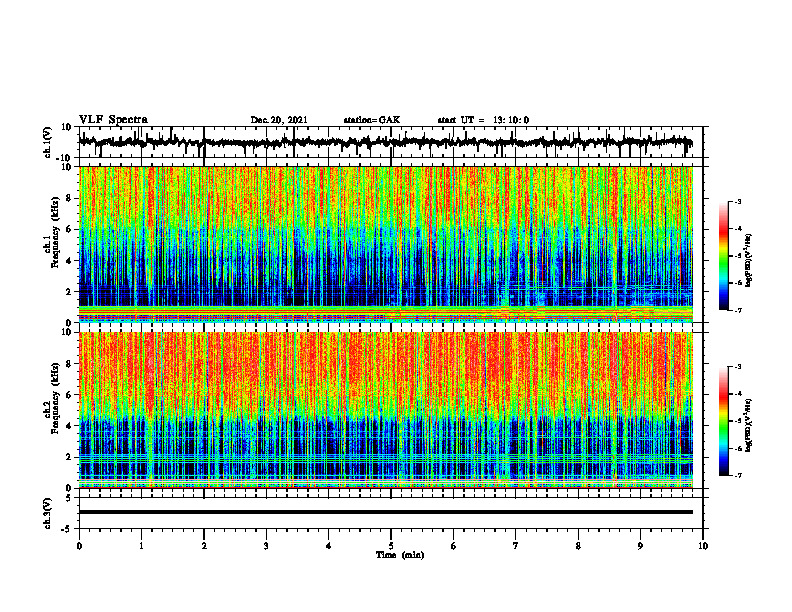
Task: Click the 'start UT = 13:10:0' text
Action: pyautogui.click(x=483, y=120)
